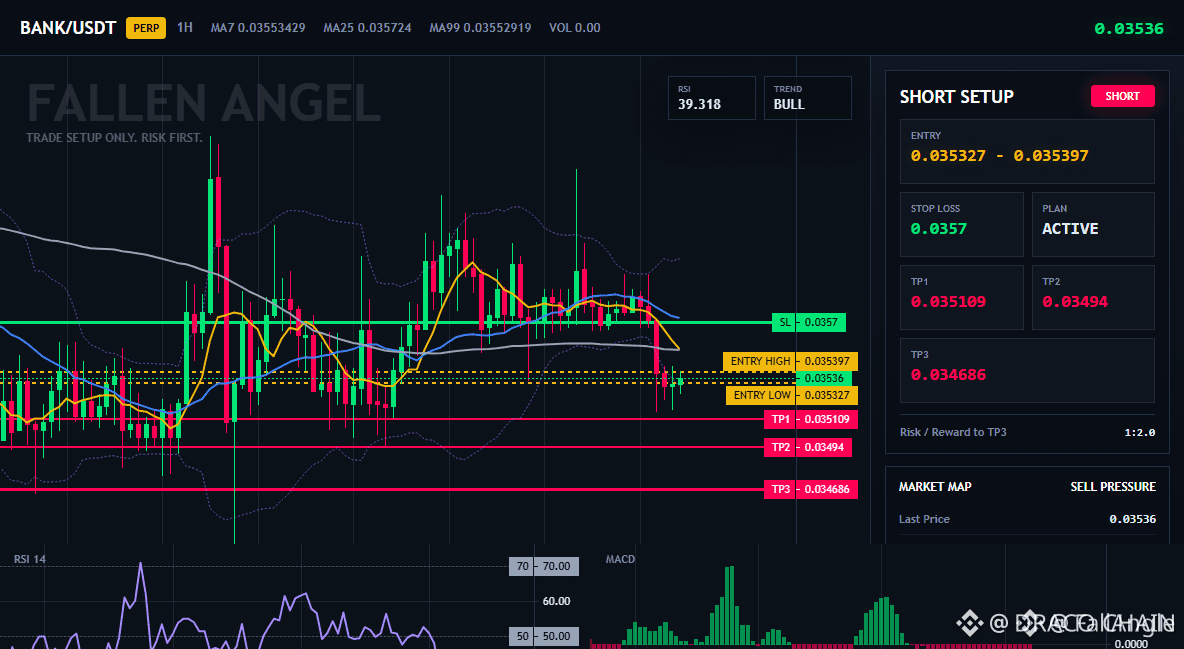Screen dimensions: 1184x649
Task: Click the ENTRY LOW 0.035327 chart marker
Action: click(792, 395)
